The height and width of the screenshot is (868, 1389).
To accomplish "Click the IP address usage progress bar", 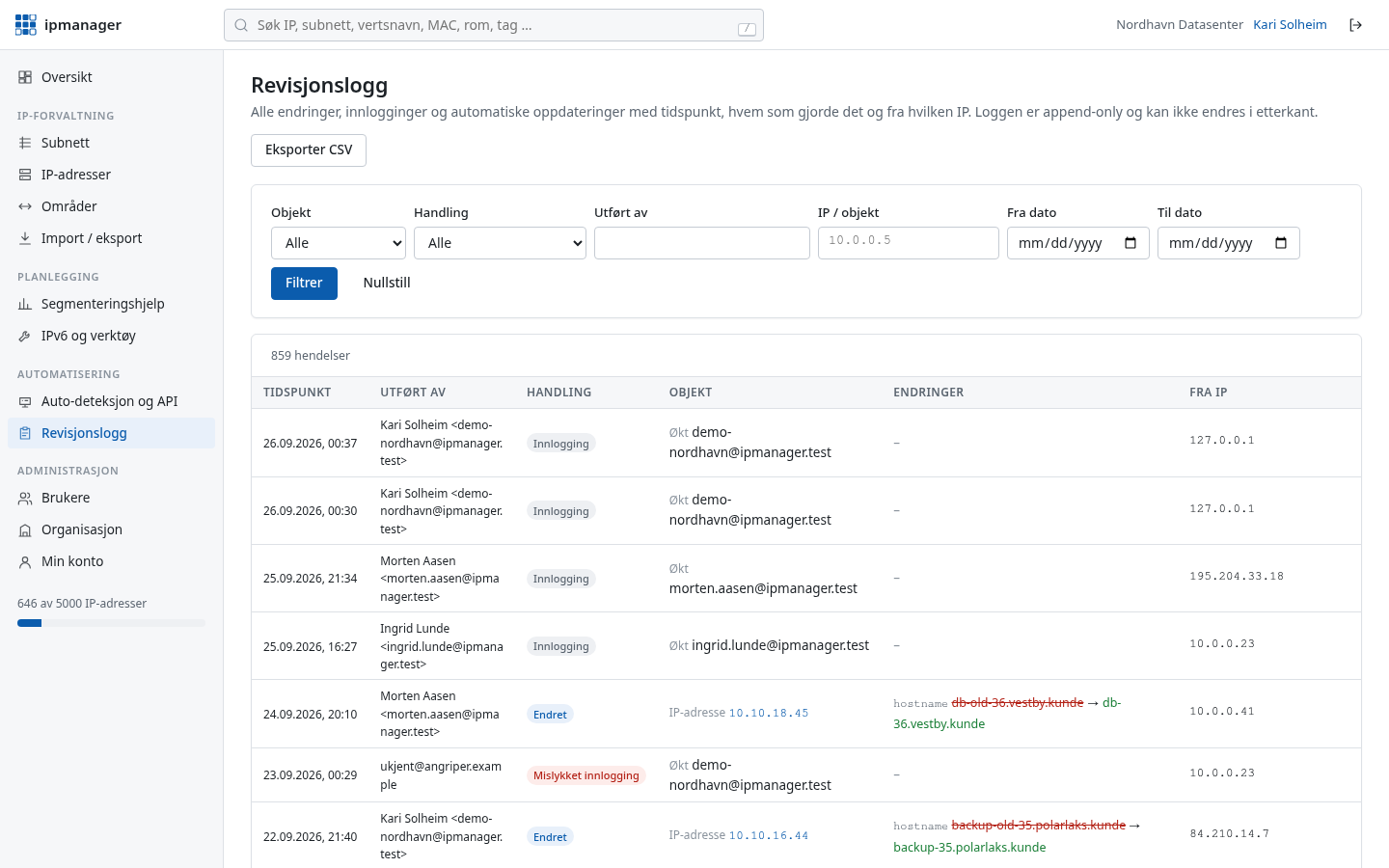I will [111, 623].
